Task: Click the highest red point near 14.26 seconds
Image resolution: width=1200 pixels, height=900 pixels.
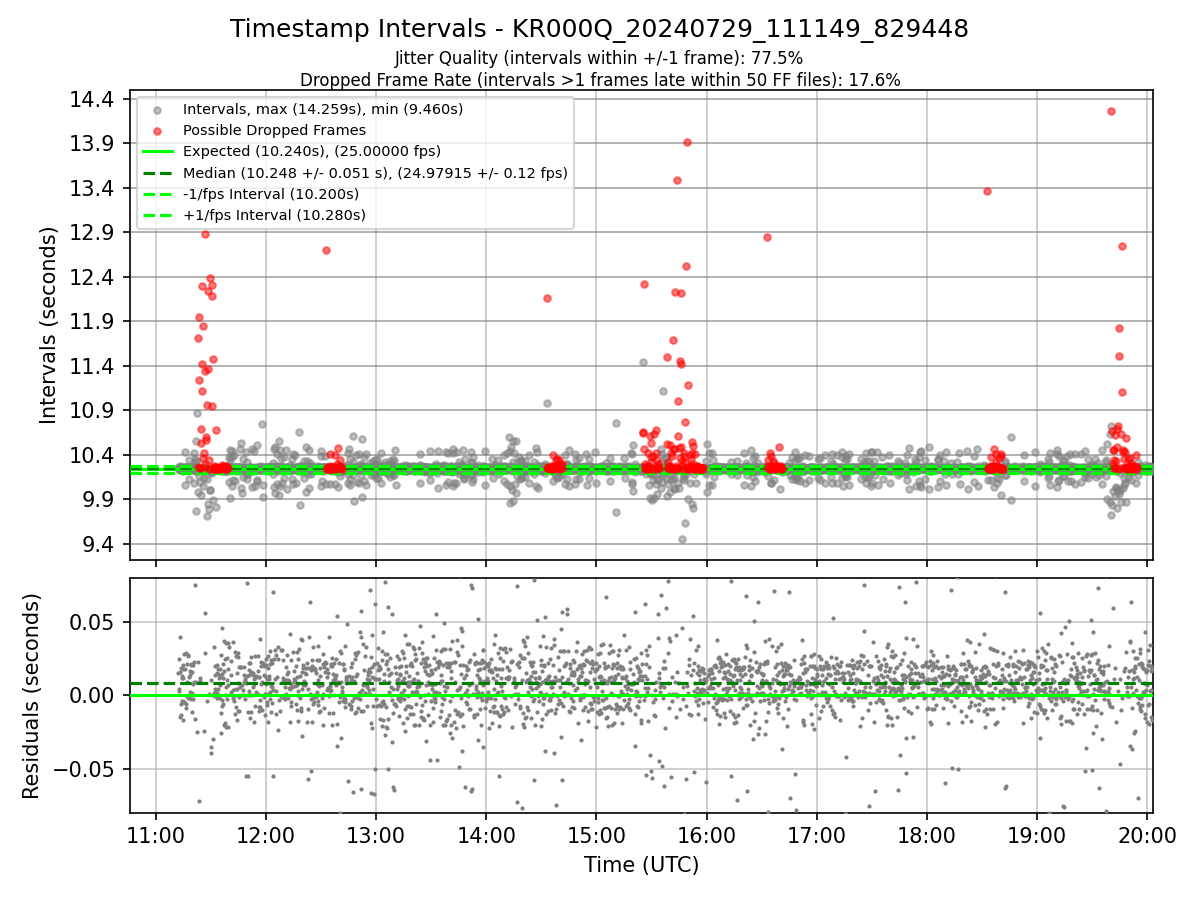Action: coord(1111,111)
